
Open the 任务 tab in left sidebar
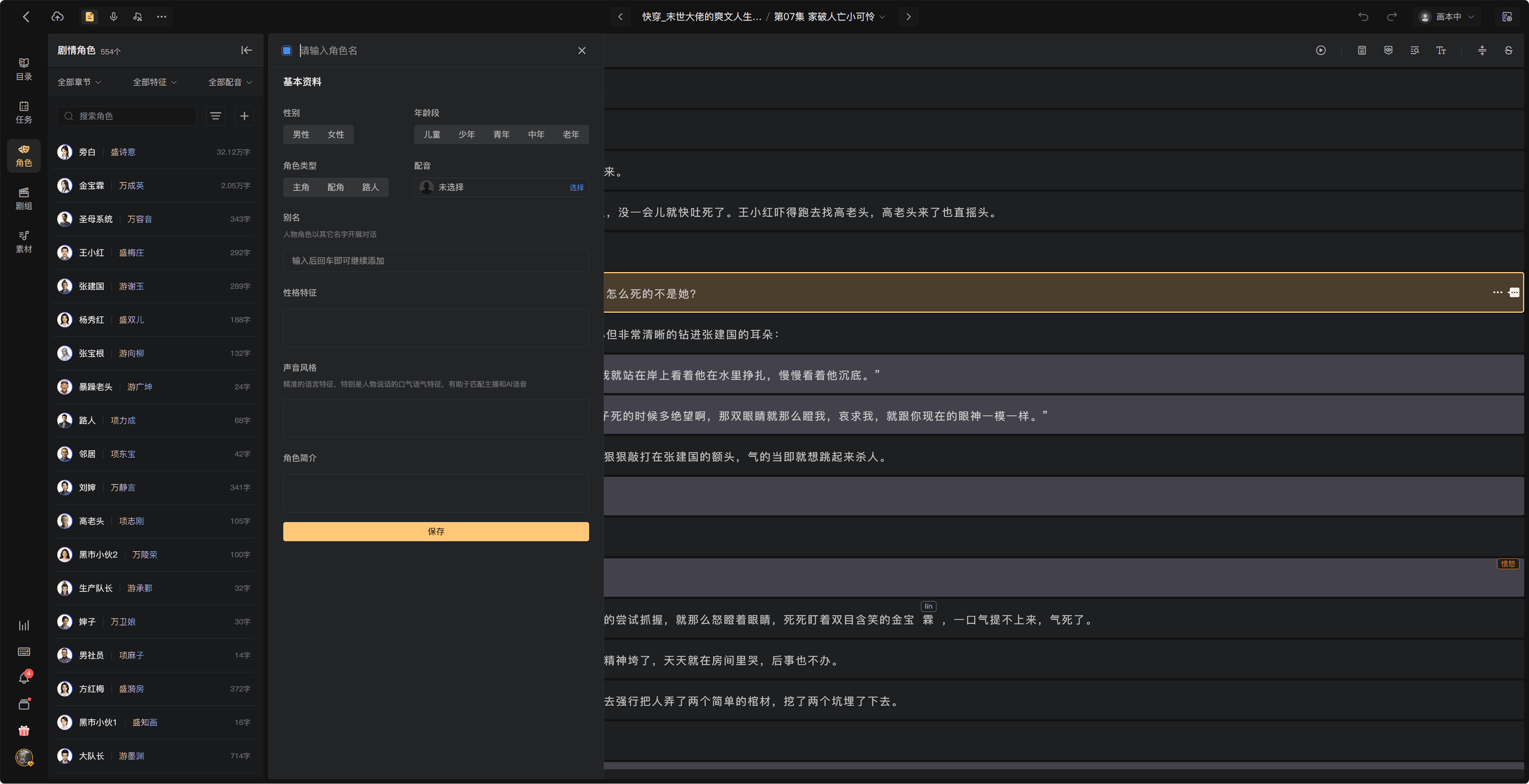point(24,113)
